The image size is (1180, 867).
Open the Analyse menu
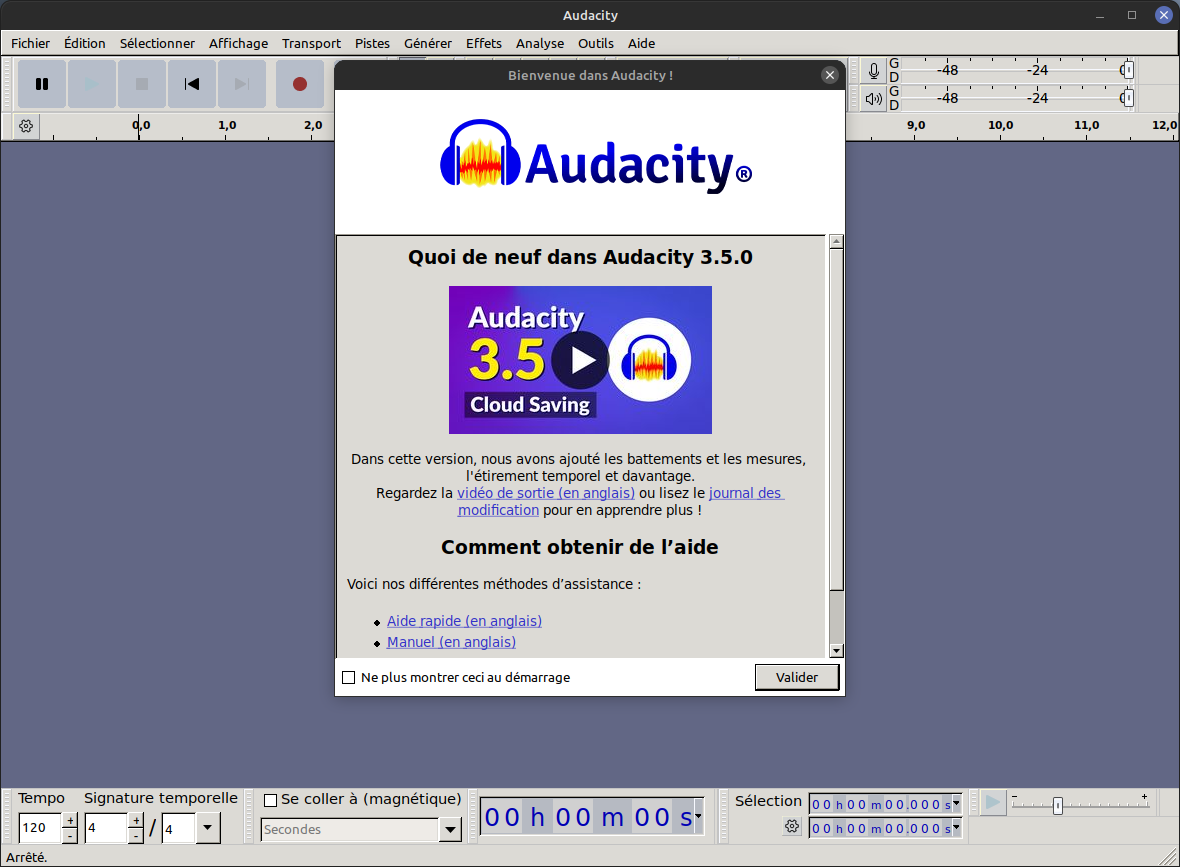tap(540, 44)
